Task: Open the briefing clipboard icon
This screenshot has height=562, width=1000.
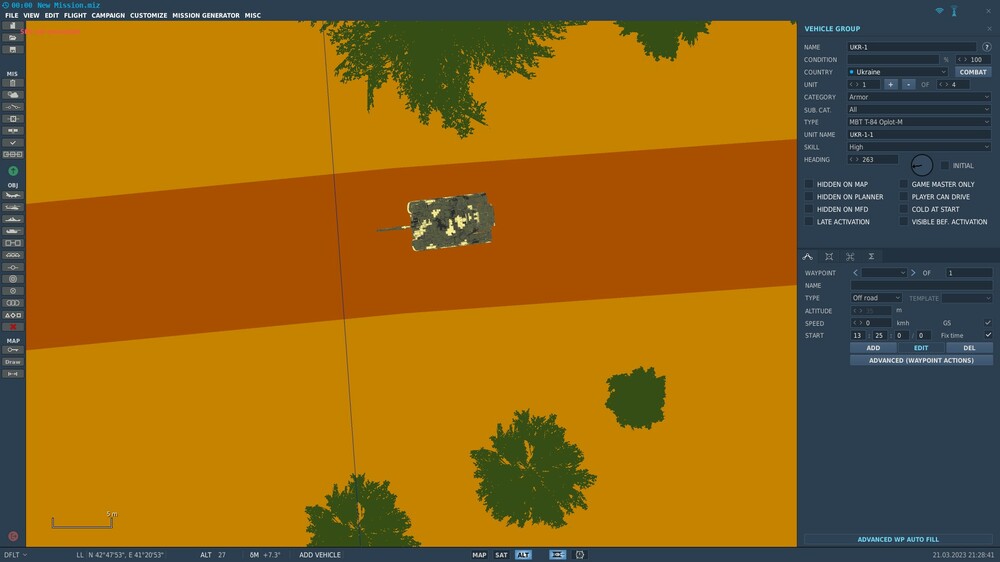Action: pyautogui.click(x=12, y=83)
